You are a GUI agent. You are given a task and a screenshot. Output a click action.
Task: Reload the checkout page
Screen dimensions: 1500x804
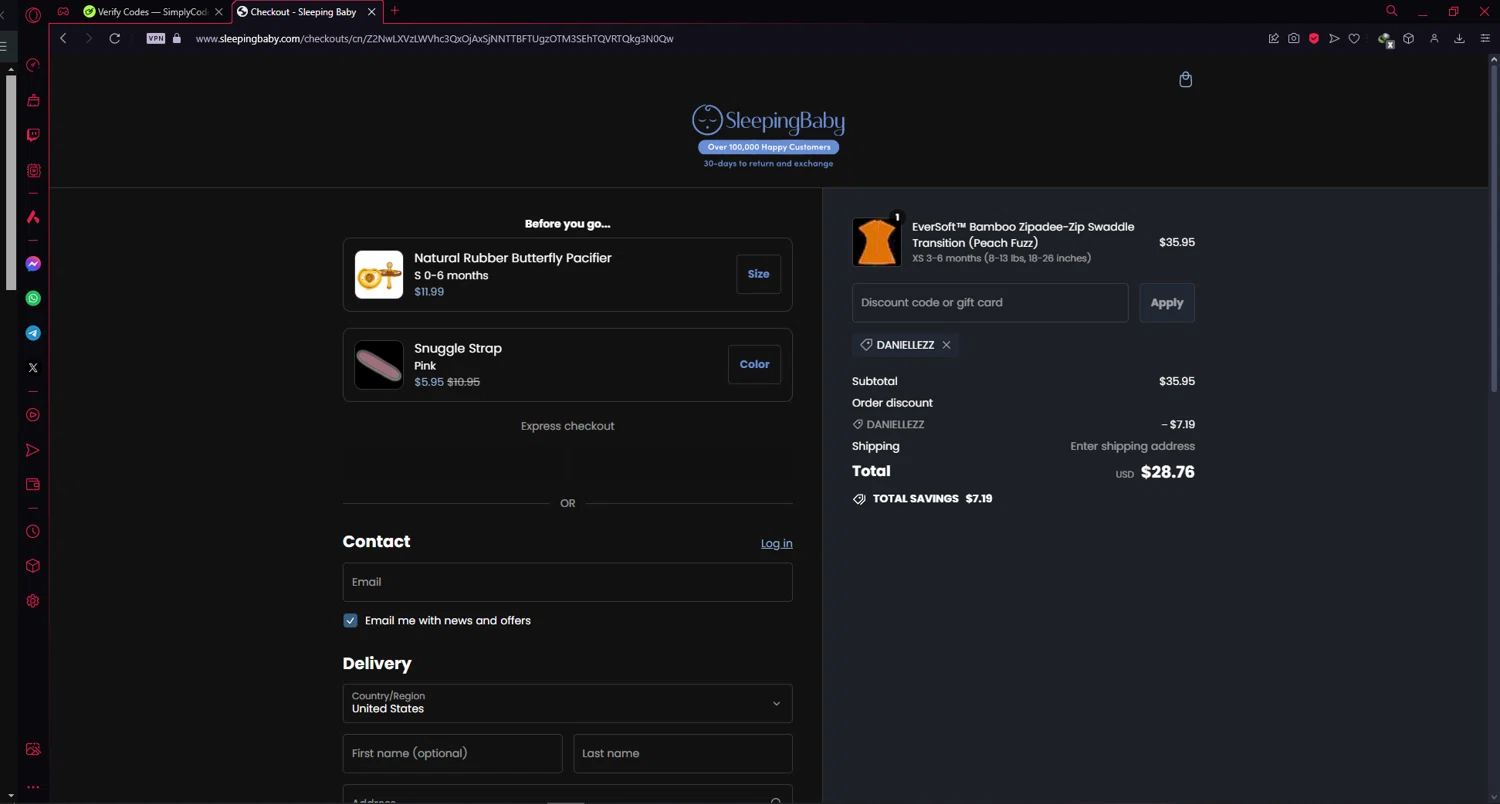click(x=115, y=39)
